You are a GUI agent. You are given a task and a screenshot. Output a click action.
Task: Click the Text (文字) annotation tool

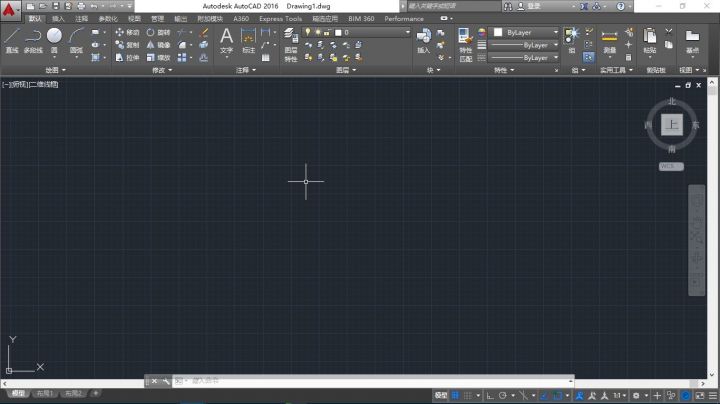pos(226,38)
